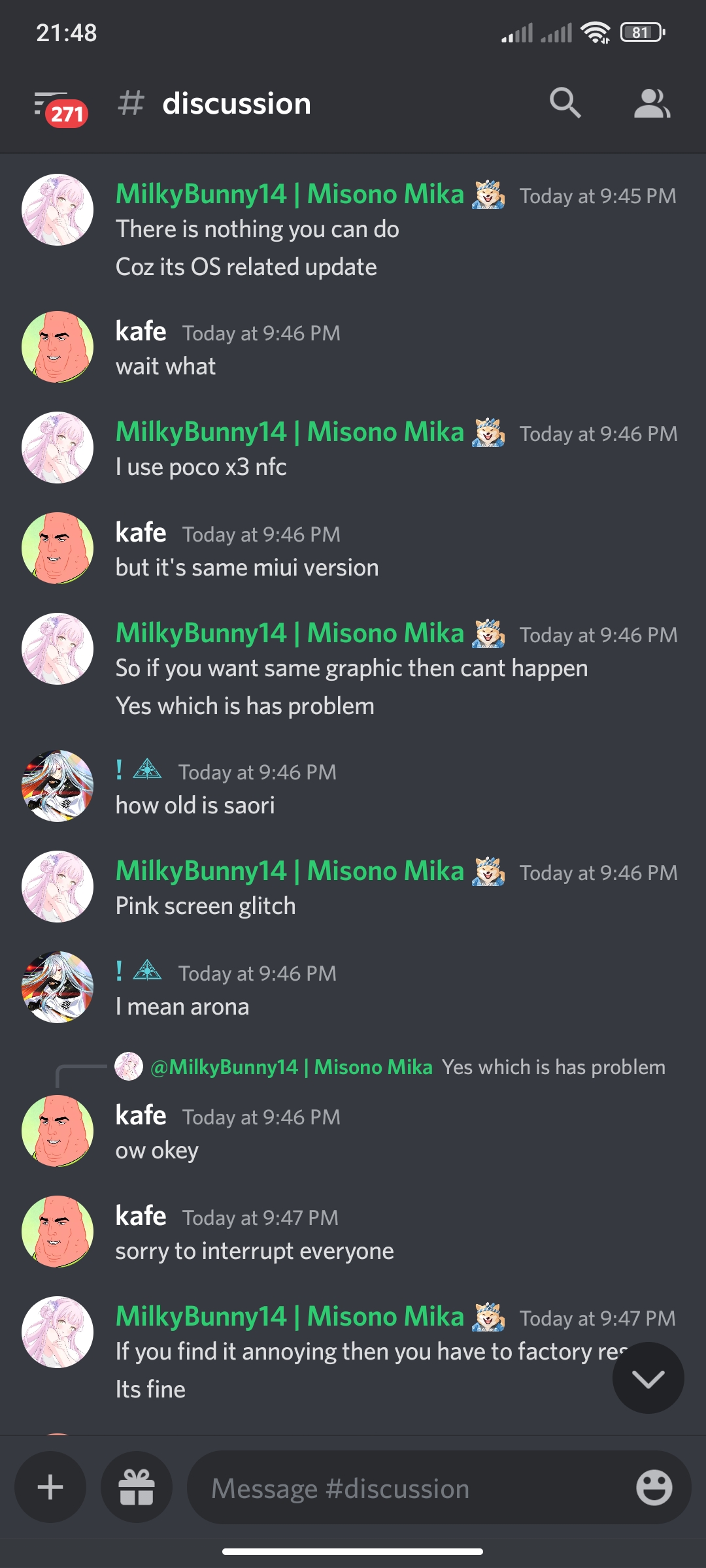Open the avatar beside 'how old is saori'

(x=58, y=786)
